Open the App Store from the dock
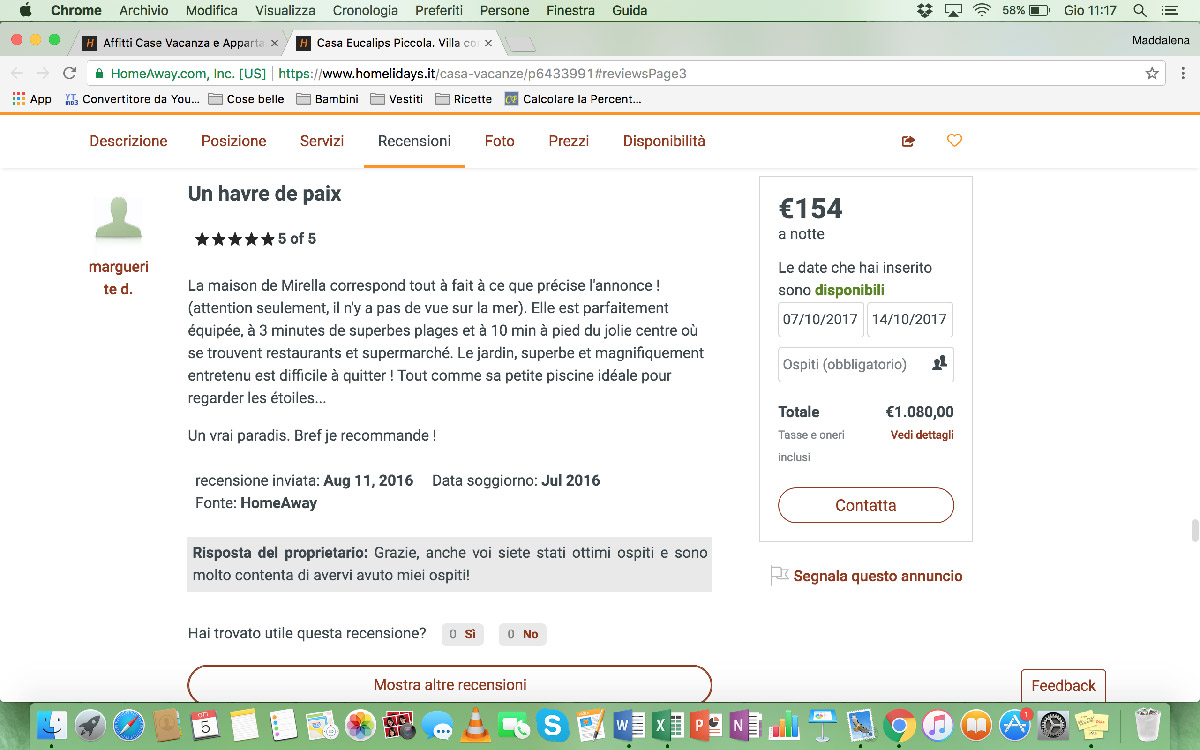 (1015, 724)
